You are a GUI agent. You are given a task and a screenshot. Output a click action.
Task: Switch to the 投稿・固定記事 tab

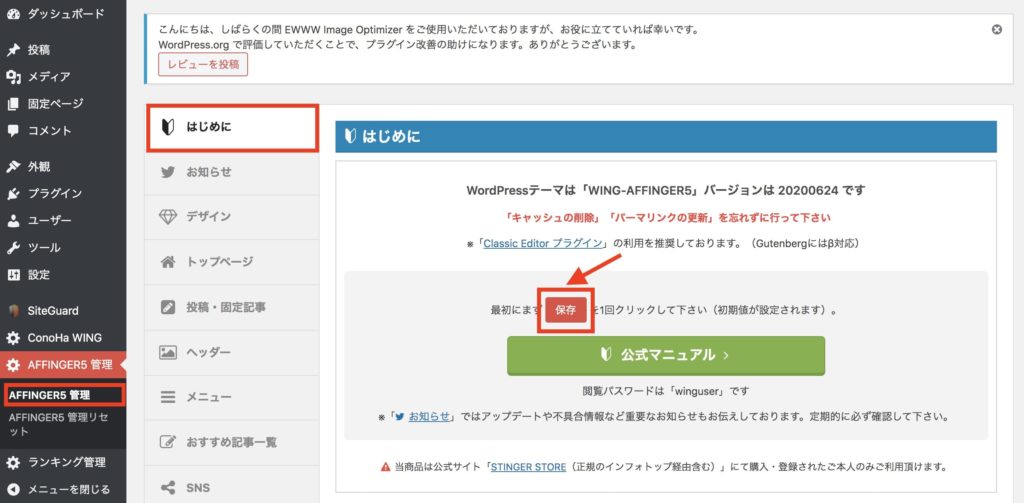click(x=232, y=307)
